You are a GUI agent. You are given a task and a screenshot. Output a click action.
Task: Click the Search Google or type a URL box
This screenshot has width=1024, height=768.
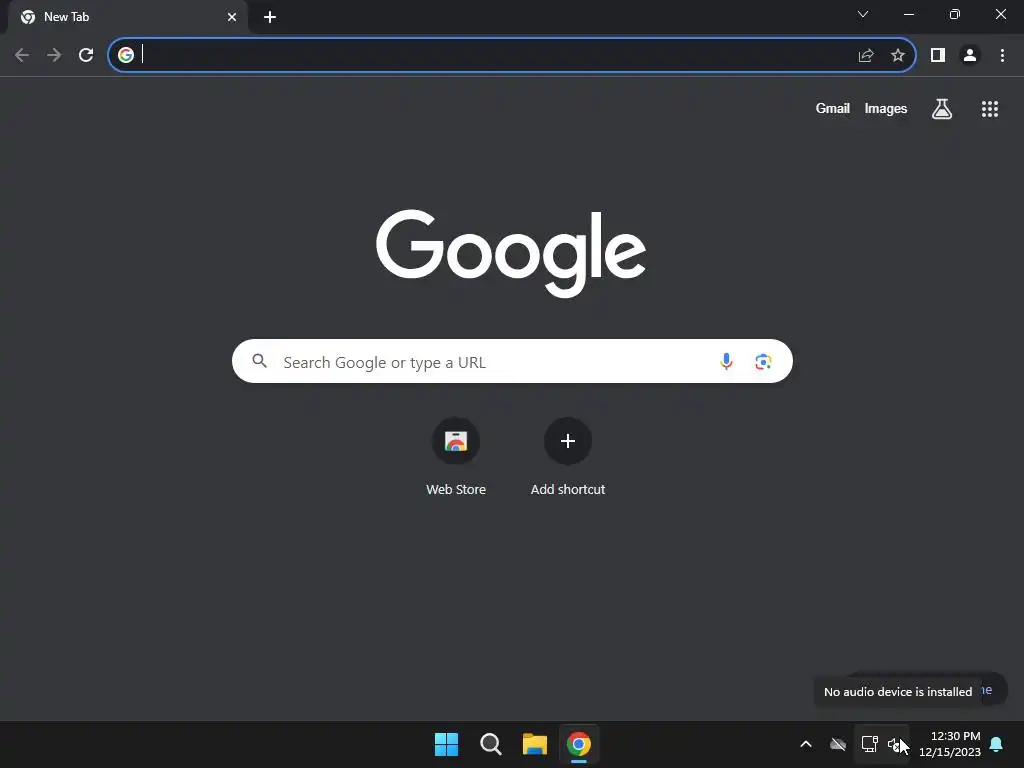click(x=513, y=361)
